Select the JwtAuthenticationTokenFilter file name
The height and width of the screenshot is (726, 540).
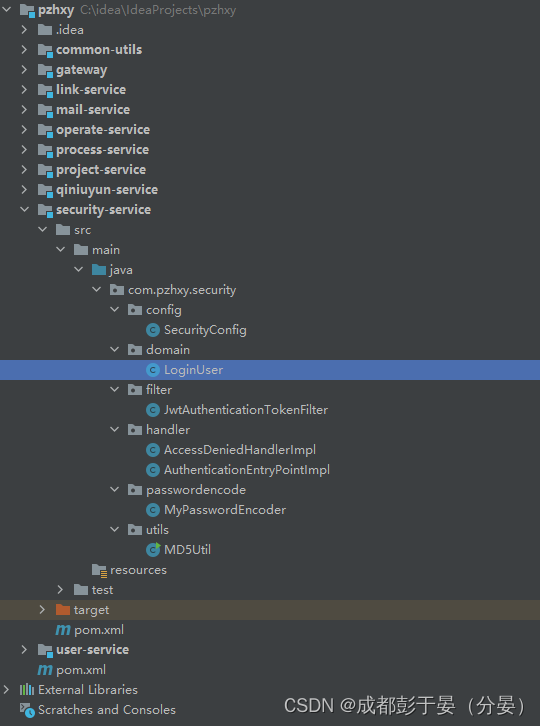point(246,410)
